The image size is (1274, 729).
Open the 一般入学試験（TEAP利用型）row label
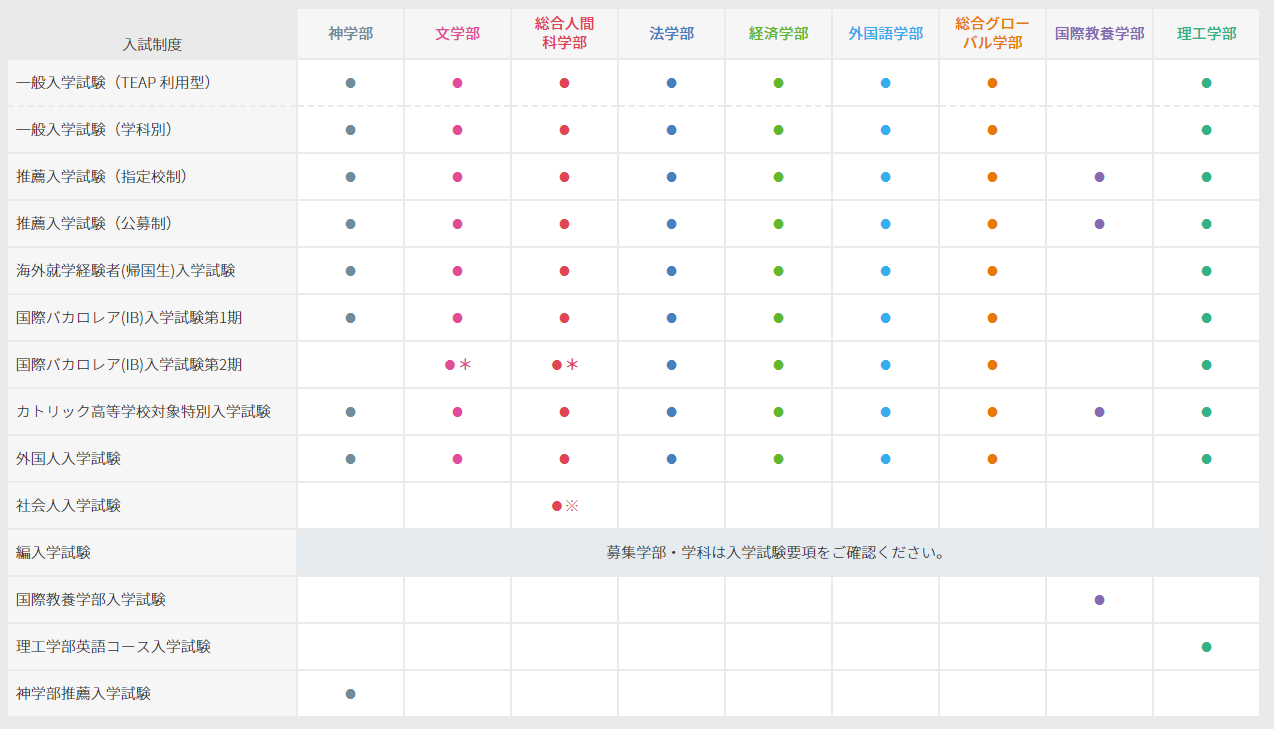point(120,81)
